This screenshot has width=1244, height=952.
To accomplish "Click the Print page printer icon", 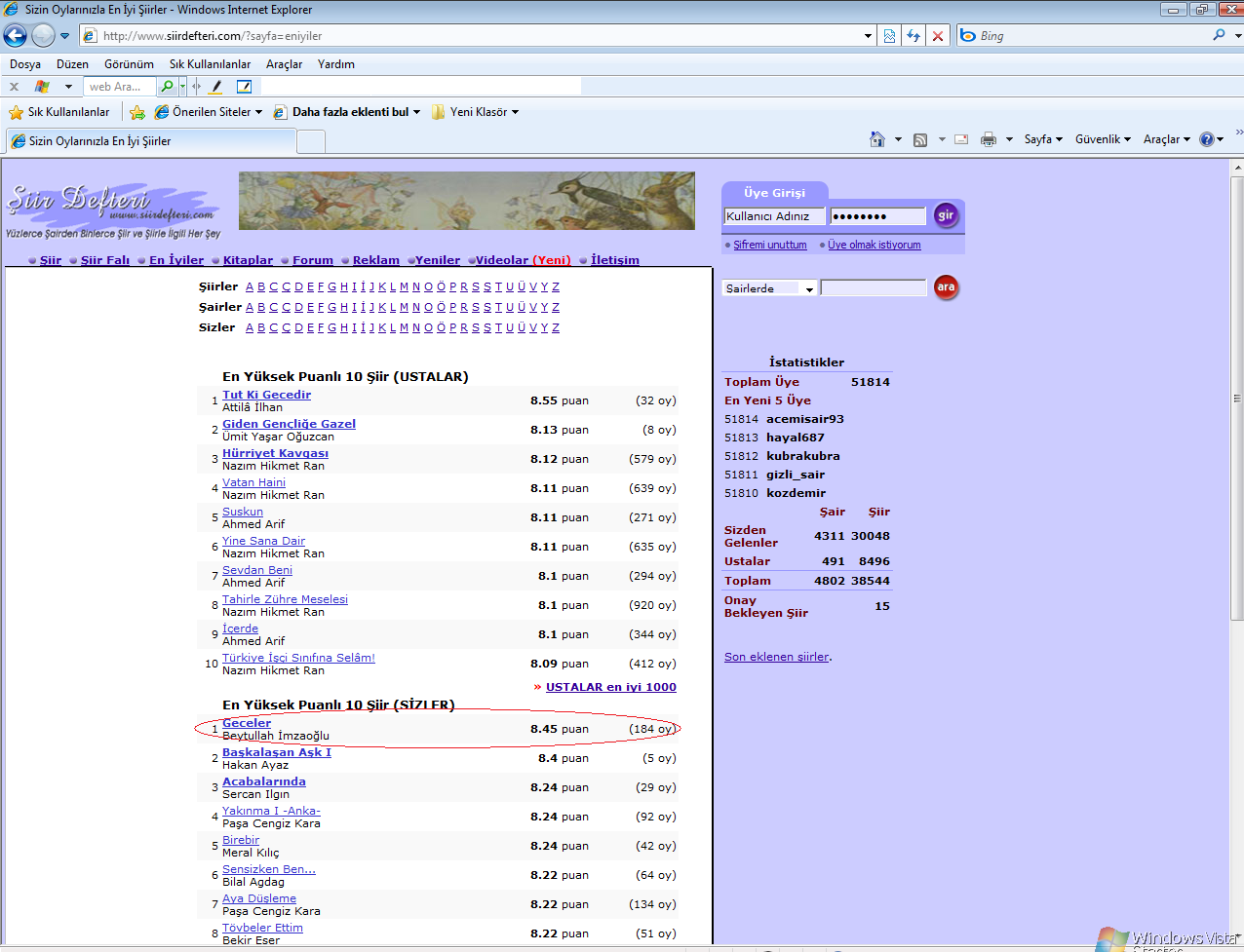I will tap(988, 139).
